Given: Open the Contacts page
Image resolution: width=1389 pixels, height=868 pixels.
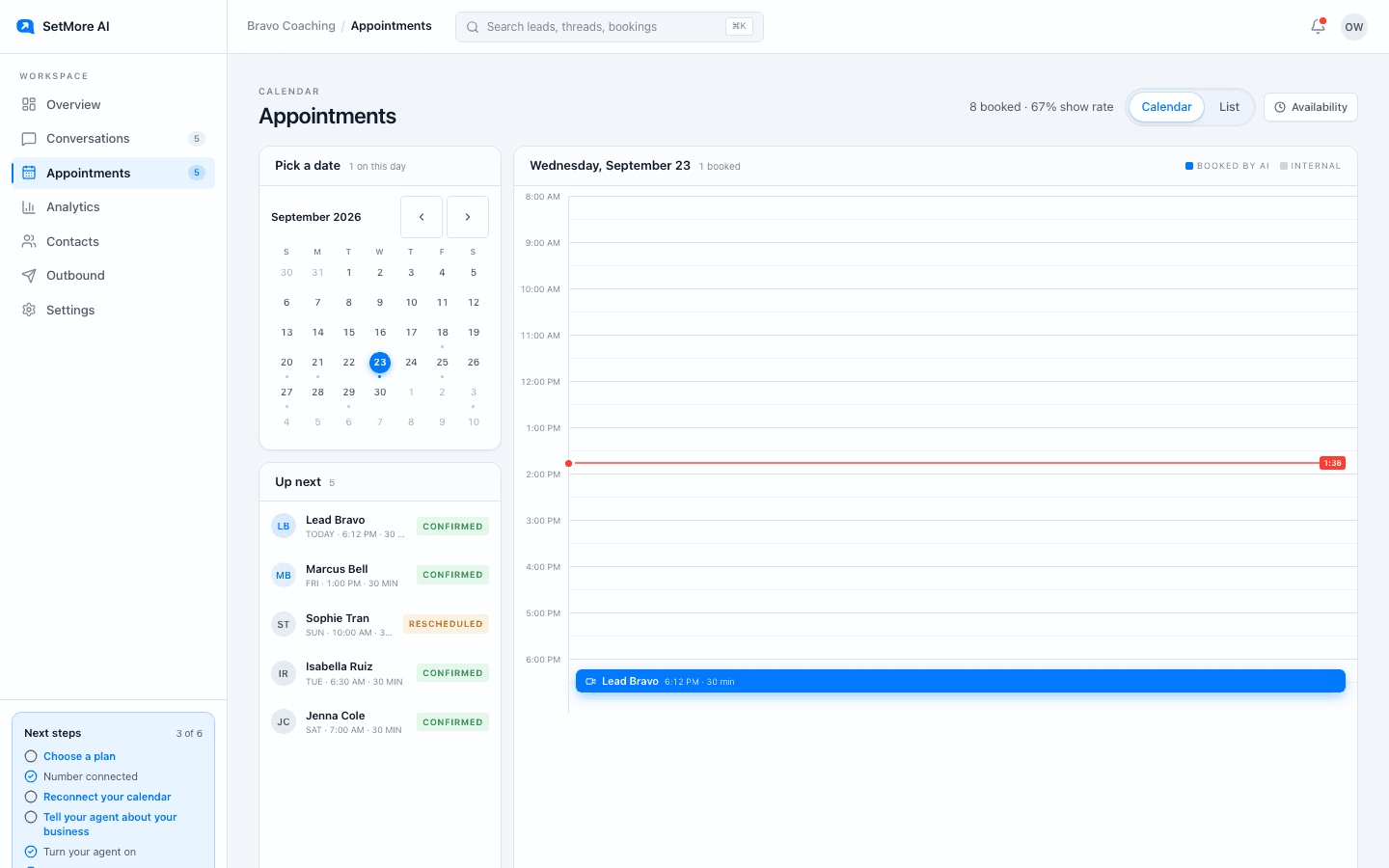Looking at the screenshot, I should point(113,242).
